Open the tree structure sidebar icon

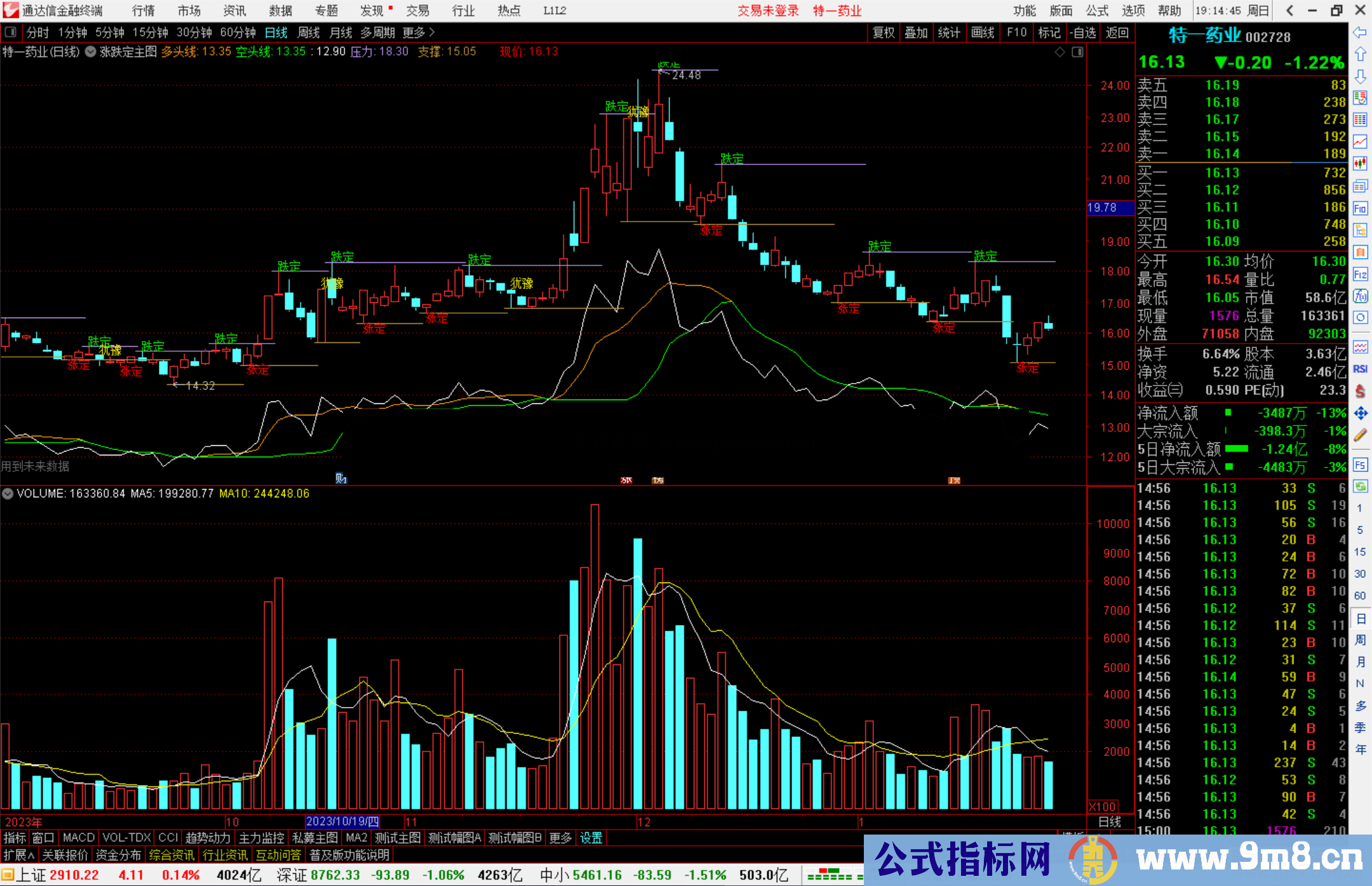[1360, 230]
